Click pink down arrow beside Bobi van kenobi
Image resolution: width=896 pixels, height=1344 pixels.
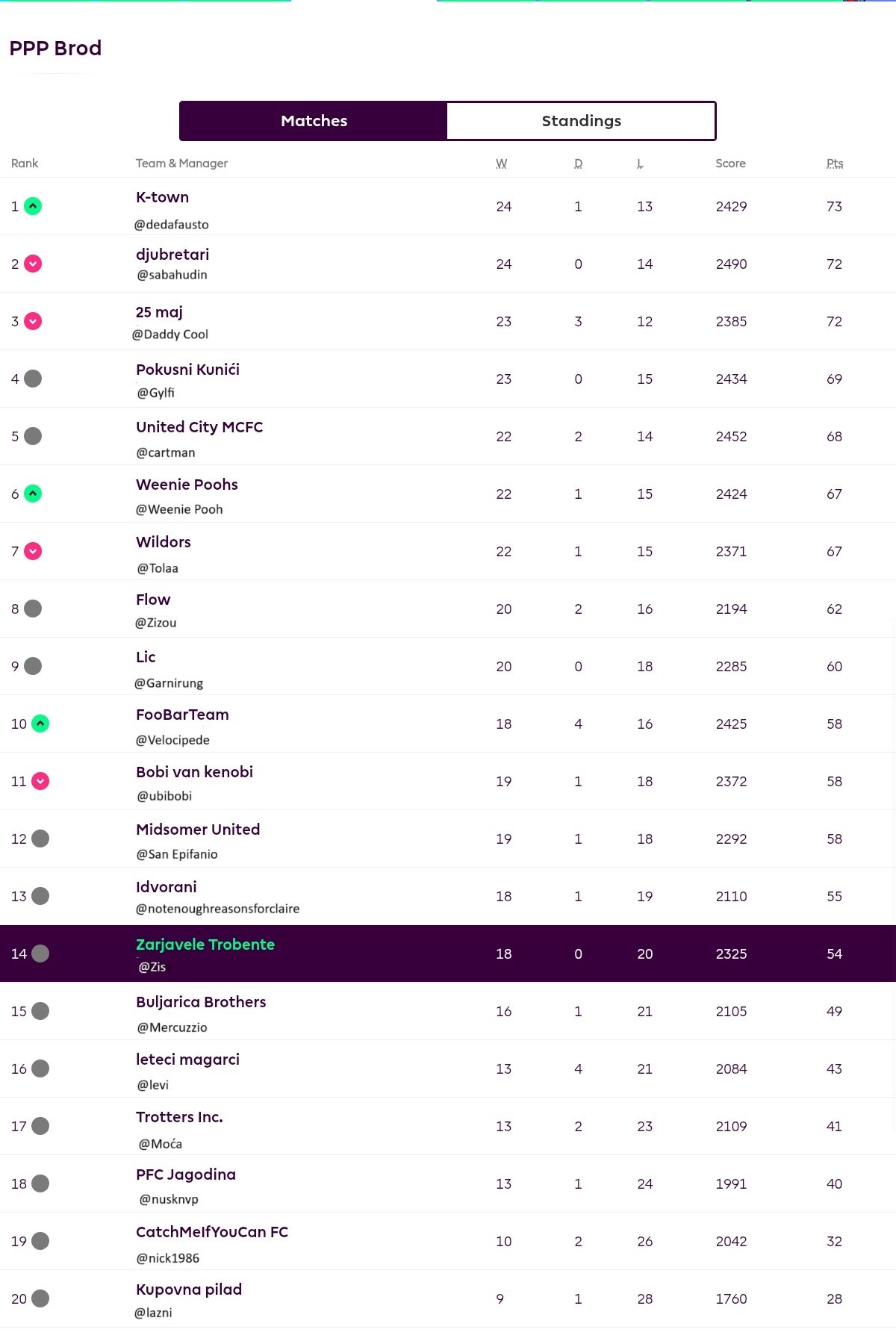click(x=40, y=781)
